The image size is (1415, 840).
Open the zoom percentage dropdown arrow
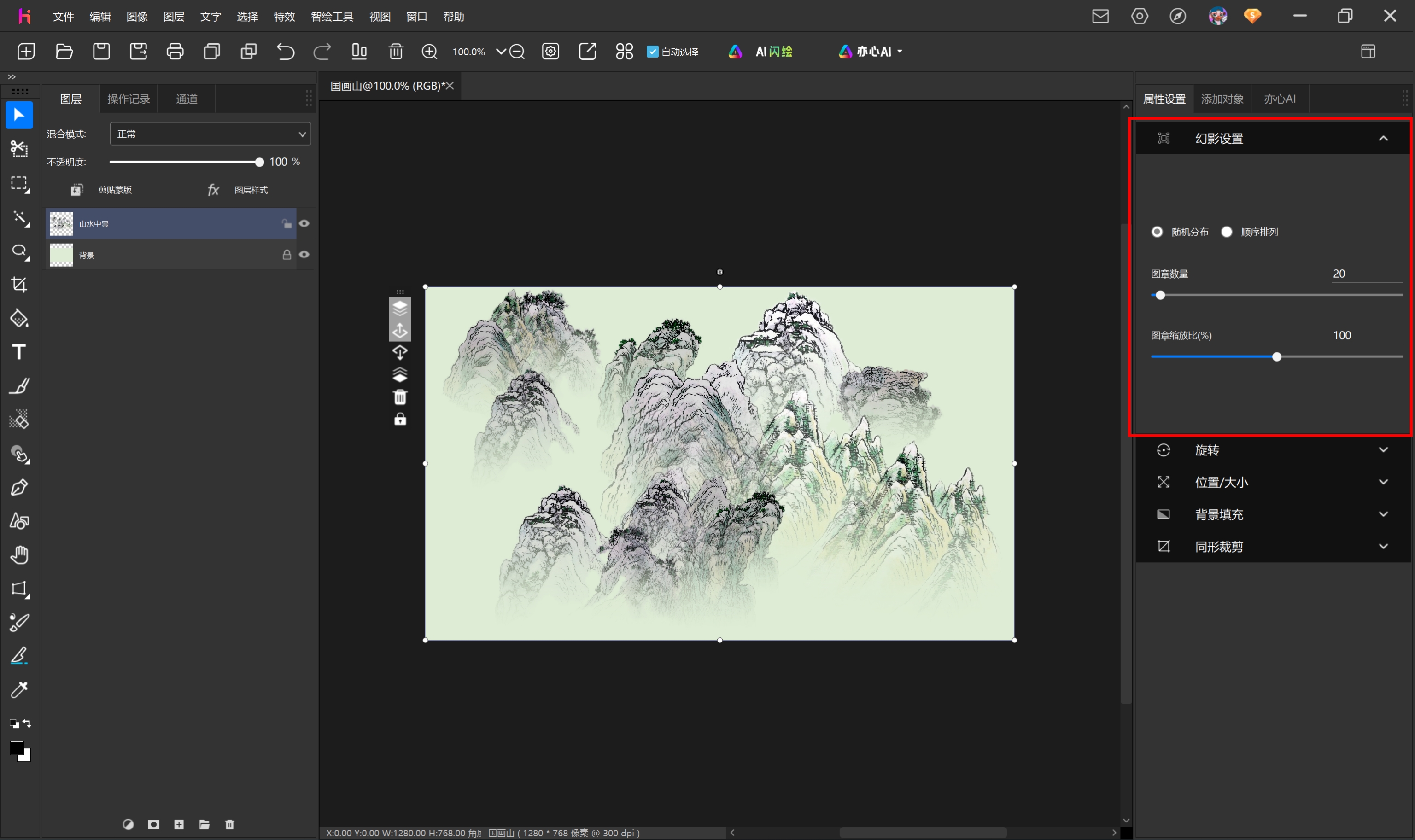(501, 52)
